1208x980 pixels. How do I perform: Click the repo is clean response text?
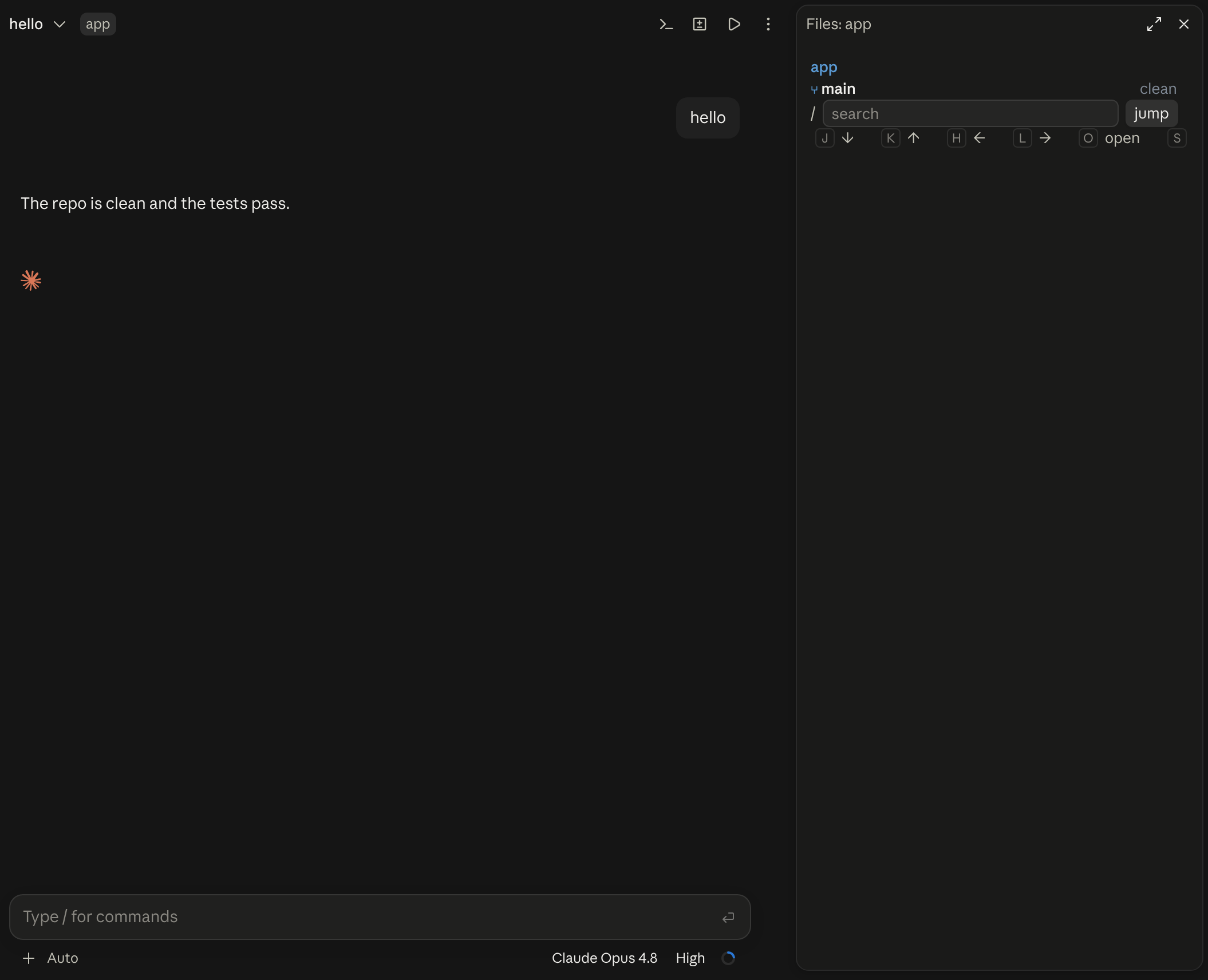(155, 203)
